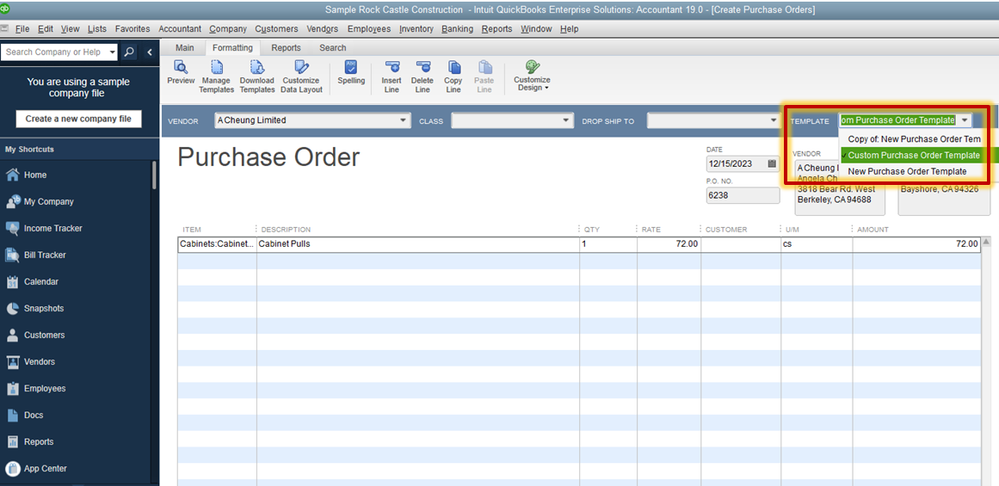Viewport: 999px width, 486px height.
Task: Choose Custom Purchase Order Template
Action: pyautogui.click(x=914, y=155)
